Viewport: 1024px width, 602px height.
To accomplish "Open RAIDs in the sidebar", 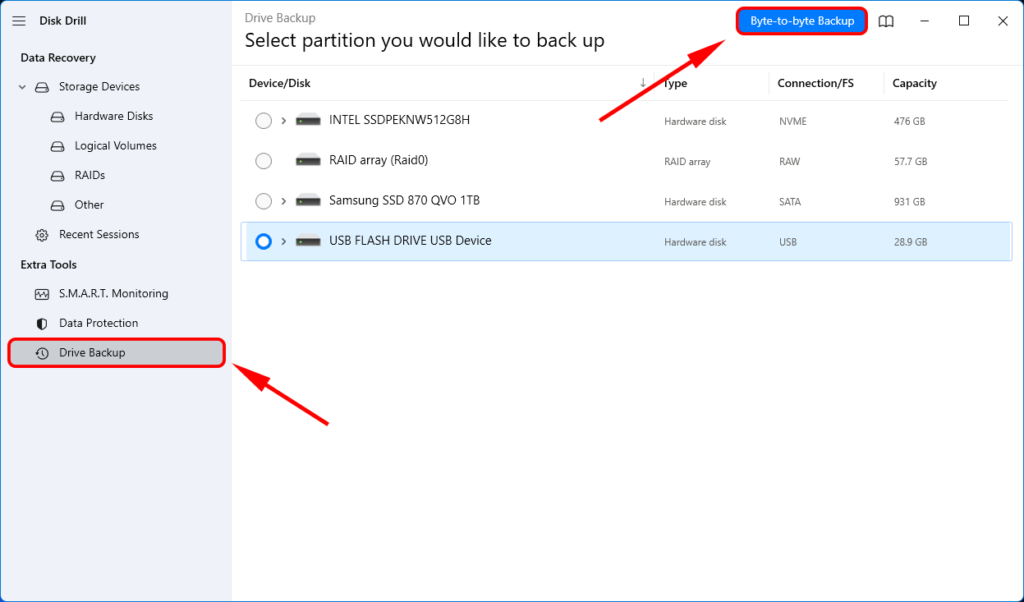I will pos(89,175).
